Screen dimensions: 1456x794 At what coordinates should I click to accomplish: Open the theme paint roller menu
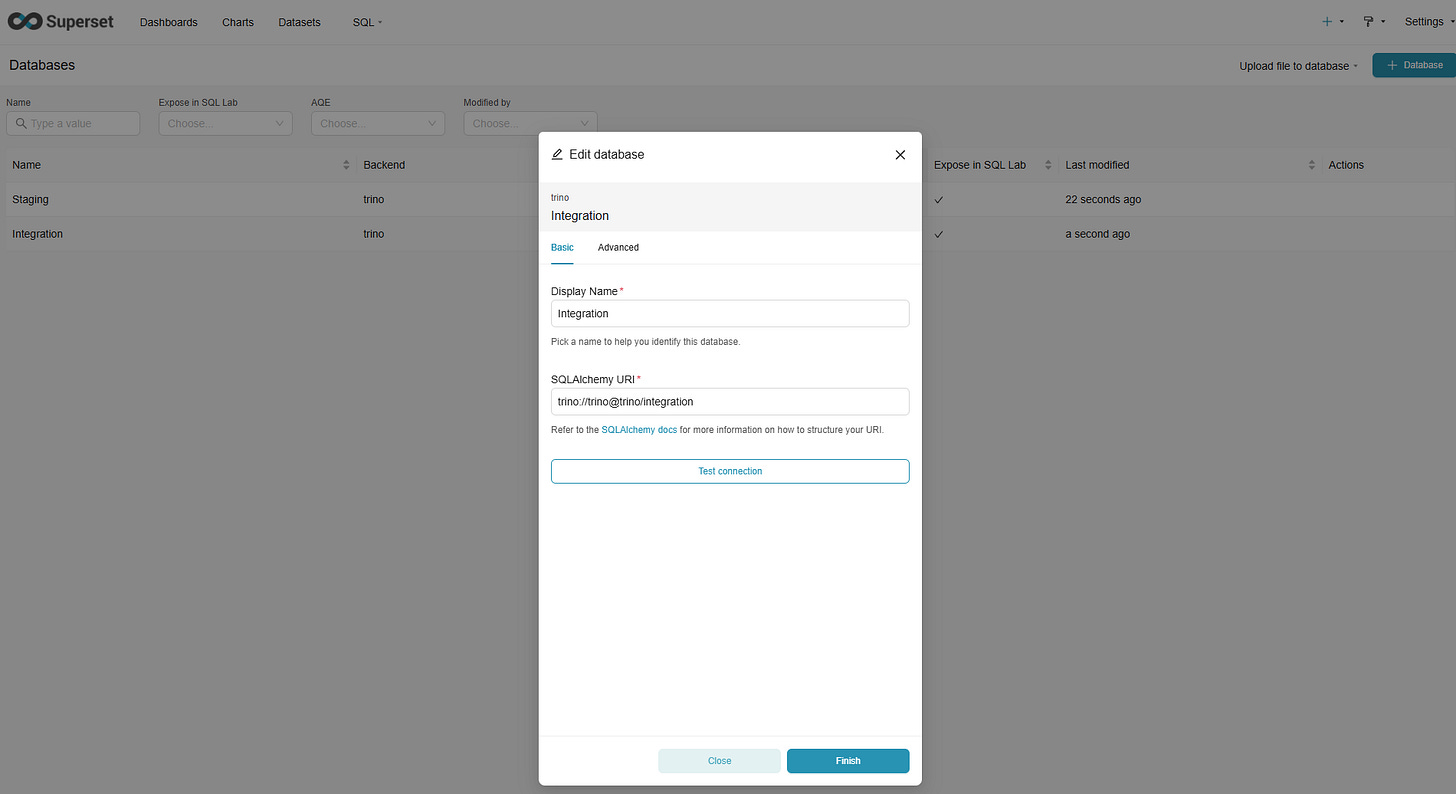[x=1374, y=21]
